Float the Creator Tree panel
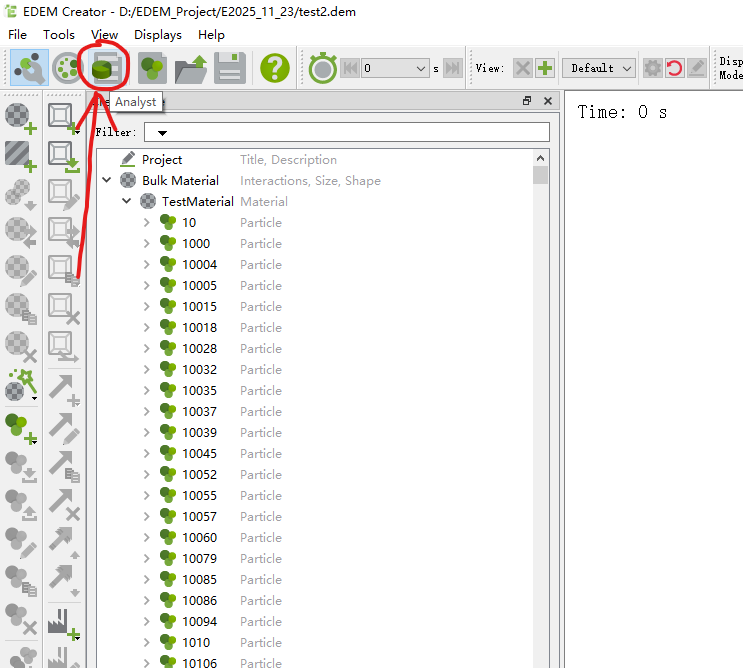This screenshot has height=668, width=743. point(527,100)
